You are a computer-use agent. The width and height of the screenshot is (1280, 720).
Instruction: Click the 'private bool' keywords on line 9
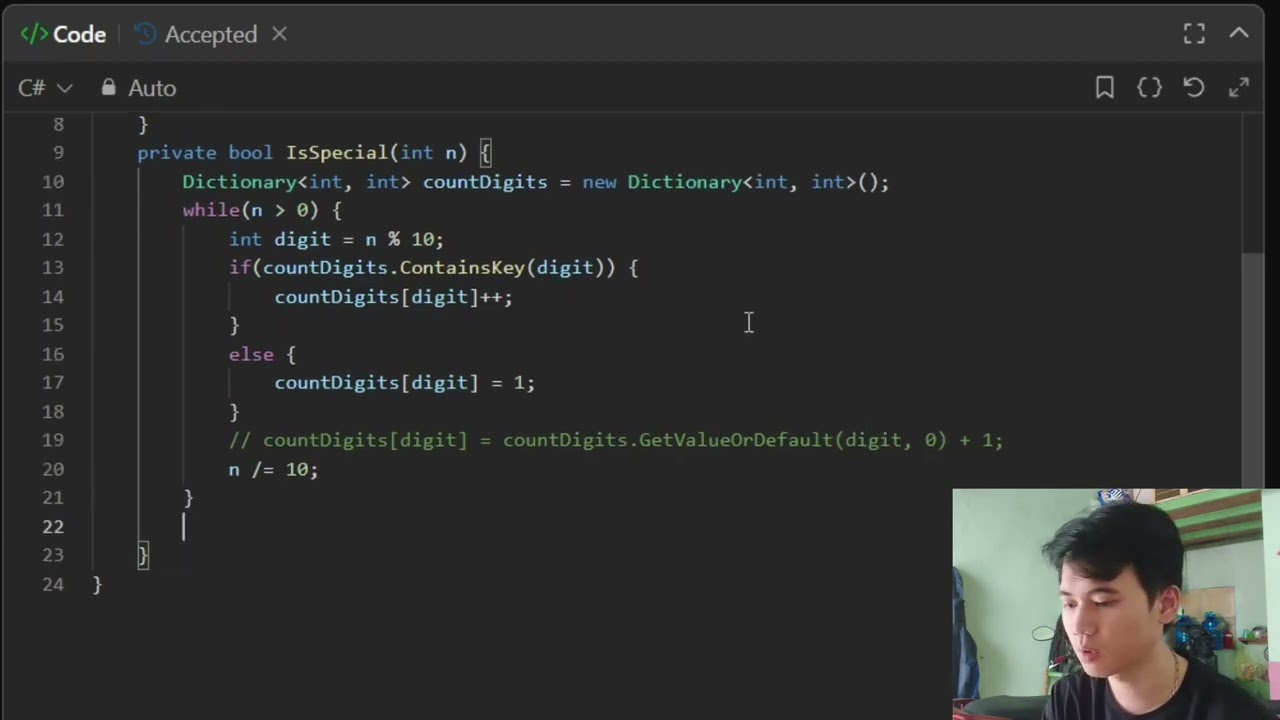click(205, 153)
